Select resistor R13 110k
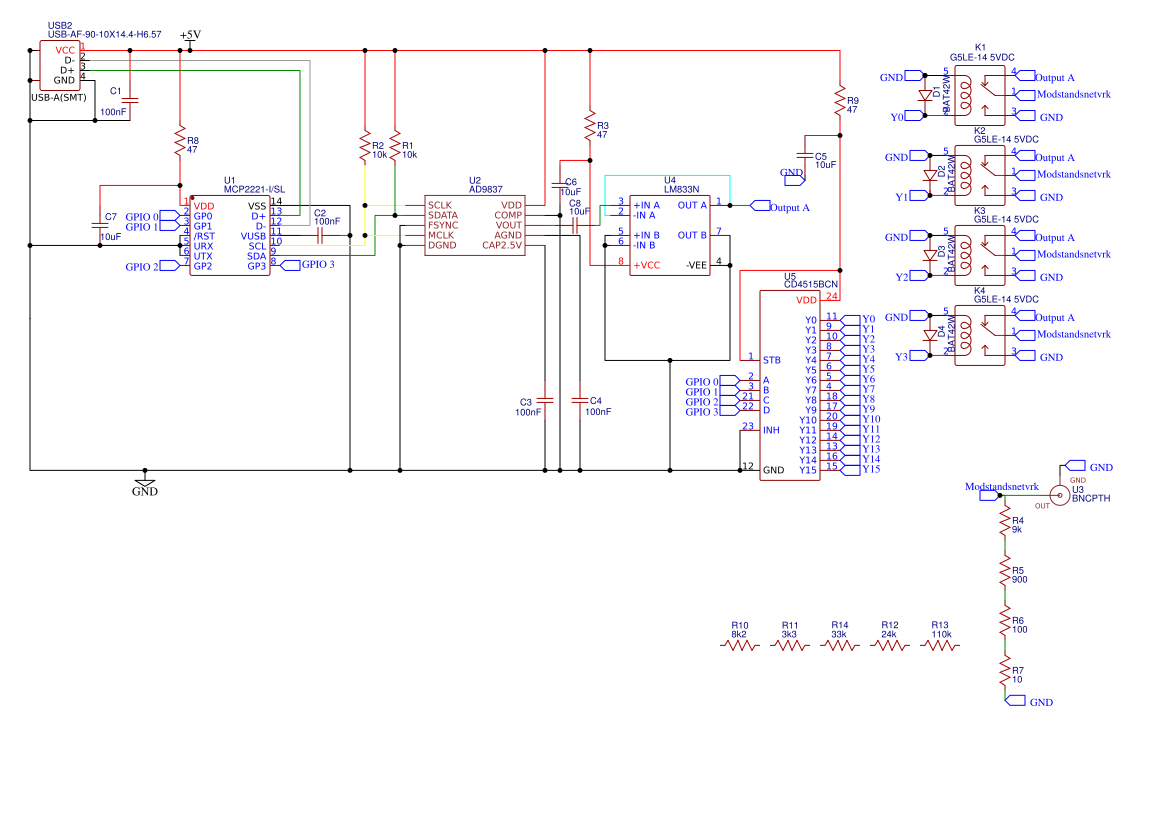Image resolution: width=1169 pixels, height=827 pixels. pyautogui.click(x=938, y=645)
